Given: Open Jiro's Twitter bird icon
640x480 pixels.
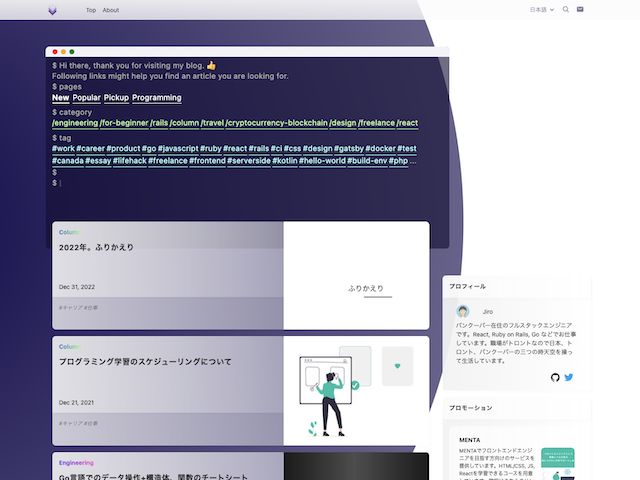Looking at the screenshot, I should pyautogui.click(x=569, y=377).
